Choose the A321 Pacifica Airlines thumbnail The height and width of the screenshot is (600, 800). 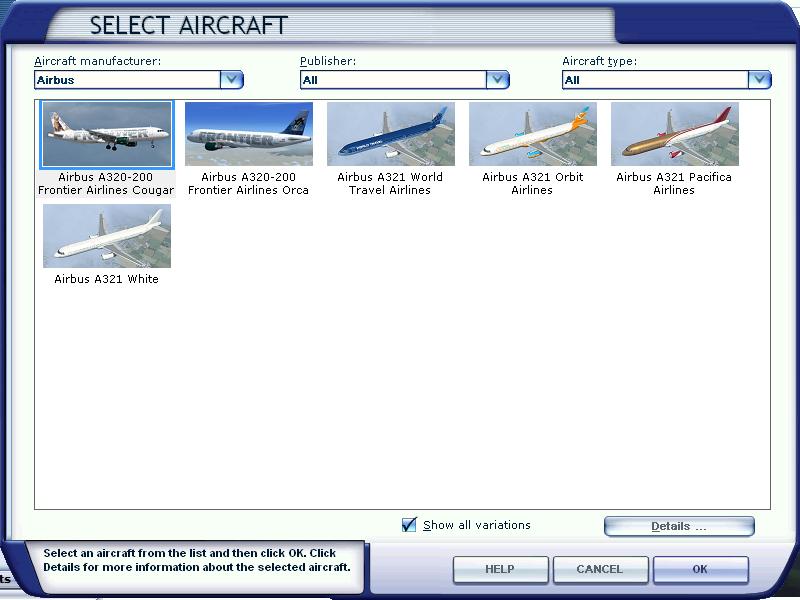pyautogui.click(x=675, y=134)
